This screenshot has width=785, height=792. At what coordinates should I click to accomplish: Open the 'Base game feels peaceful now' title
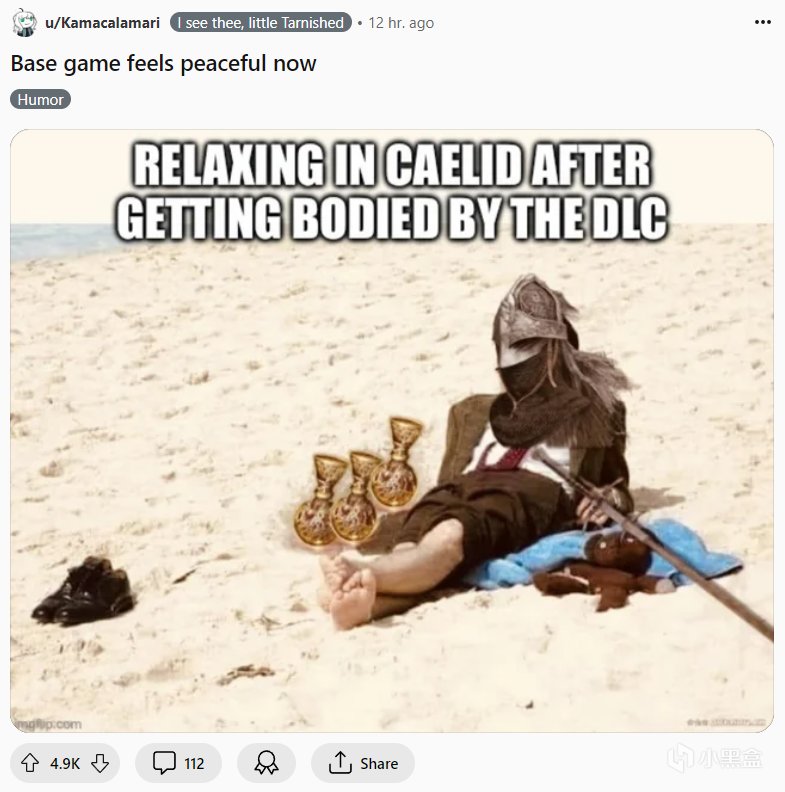pyautogui.click(x=163, y=64)
